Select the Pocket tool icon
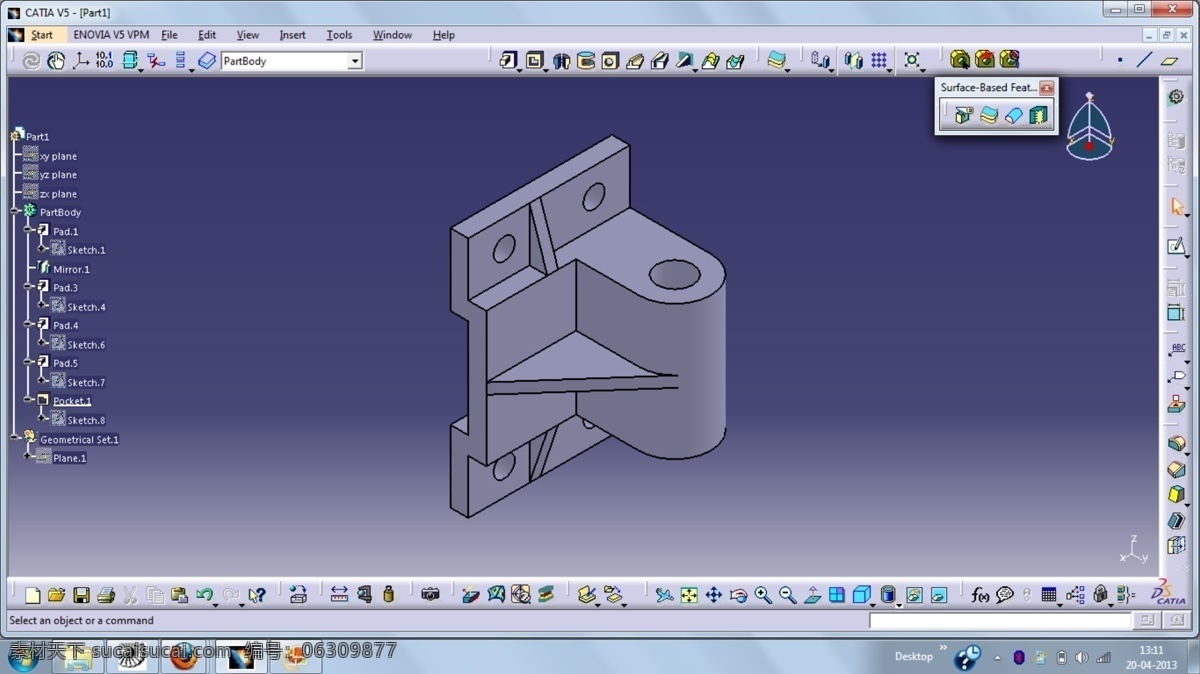1200x674 pixels. [x=534, y=60]
